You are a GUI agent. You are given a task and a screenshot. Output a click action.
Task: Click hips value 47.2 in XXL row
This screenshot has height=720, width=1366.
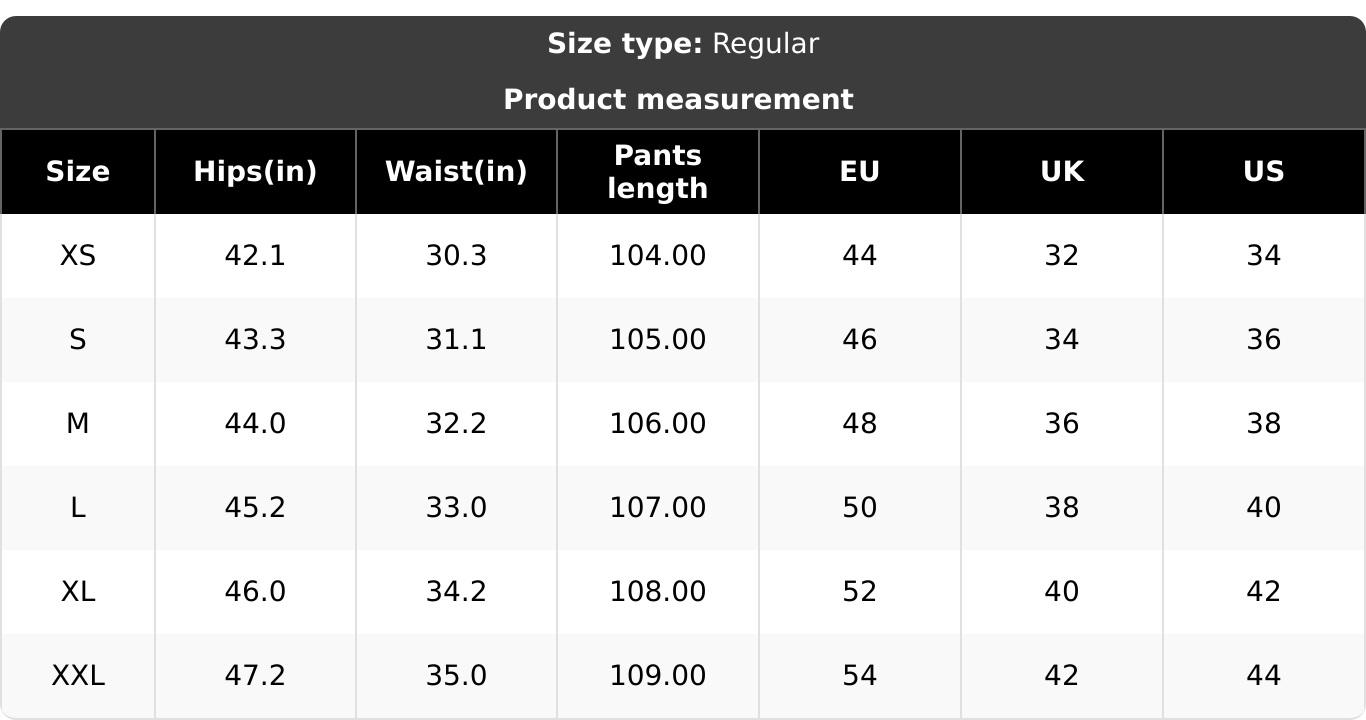[255, 676]
